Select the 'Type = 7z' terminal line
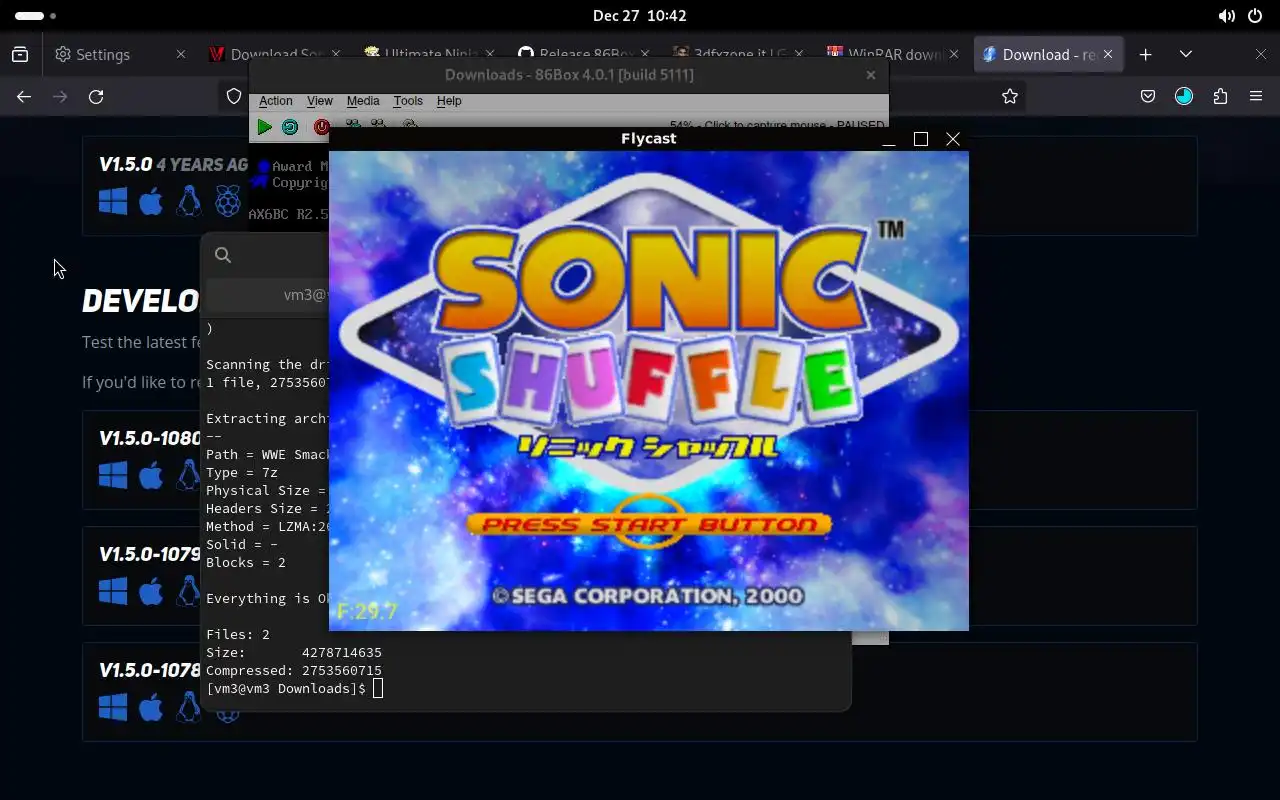The image size is (1280, 800). click(x=242, y=472)
